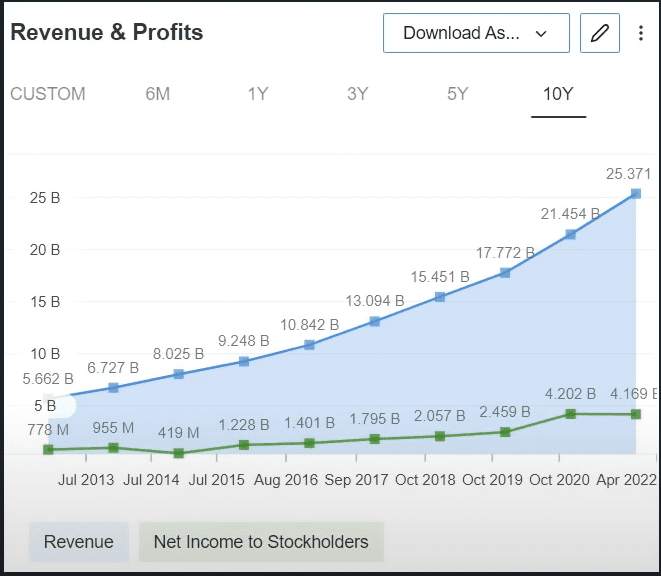
Task: Click the 4.202 B net income marker
Action: [571, 413]
